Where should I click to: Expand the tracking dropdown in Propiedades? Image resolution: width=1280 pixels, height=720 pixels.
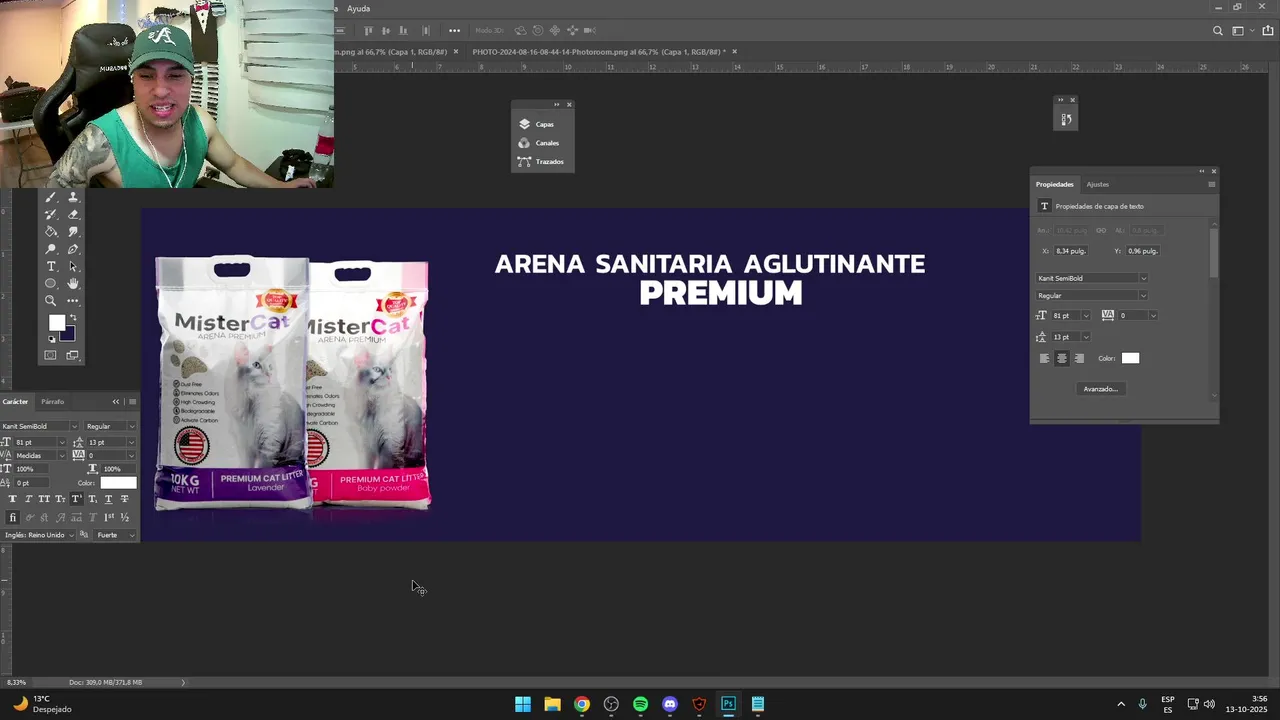[1153, 316]
